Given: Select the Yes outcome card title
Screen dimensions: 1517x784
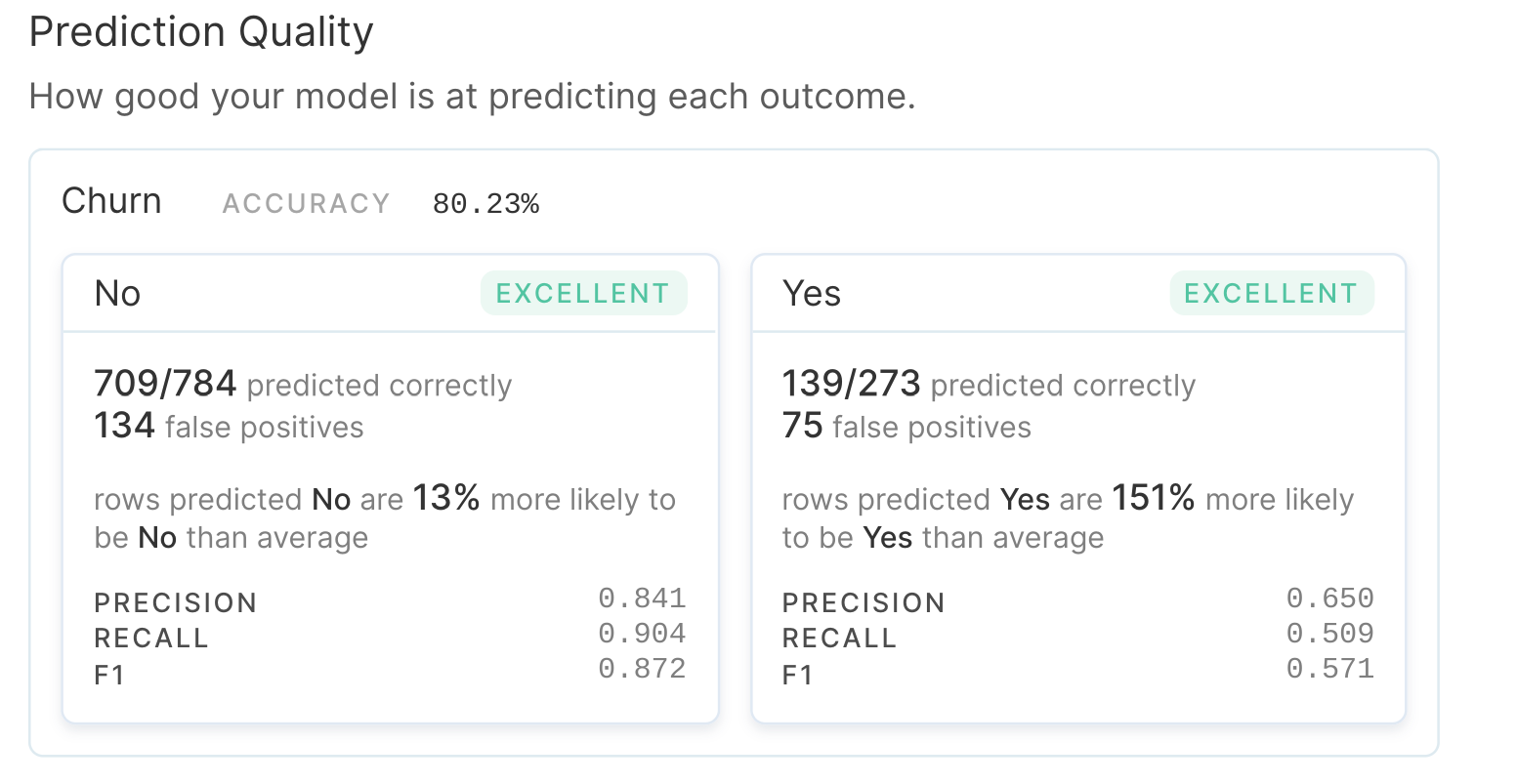Looking at the screenshot, I should coord(811,294).
